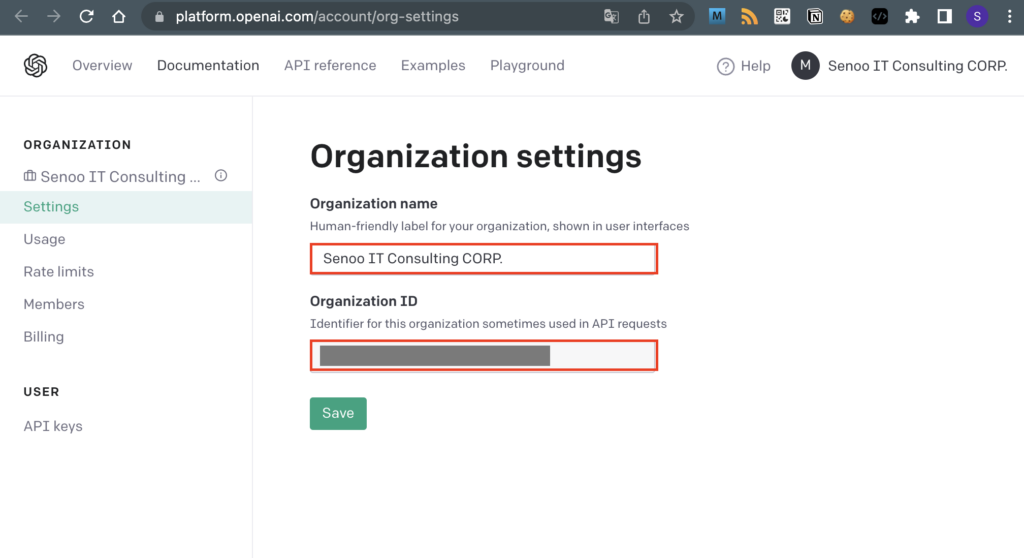
Task: Click the Organization name label
Action: point(374,204)
